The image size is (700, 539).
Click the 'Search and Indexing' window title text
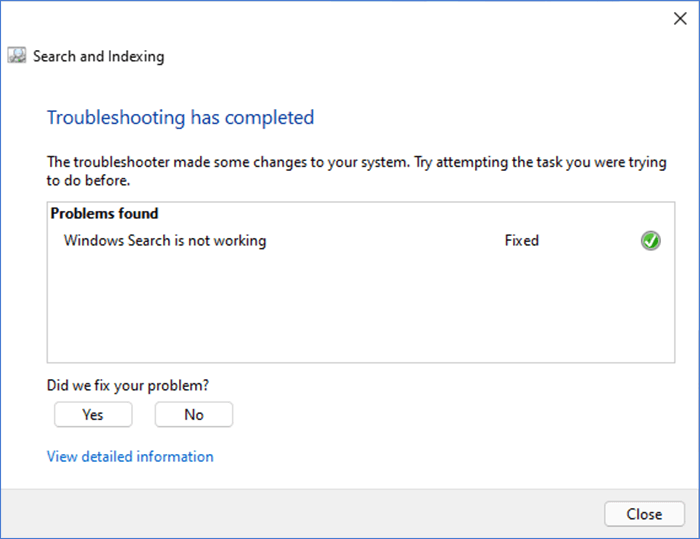(x=98, y=57)
